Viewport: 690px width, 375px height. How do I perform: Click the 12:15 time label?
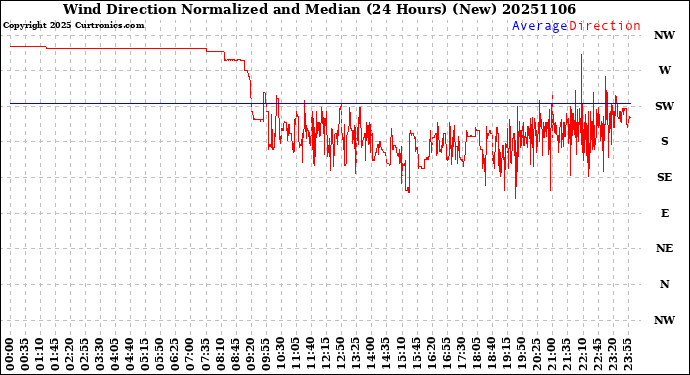coord(326,355)
